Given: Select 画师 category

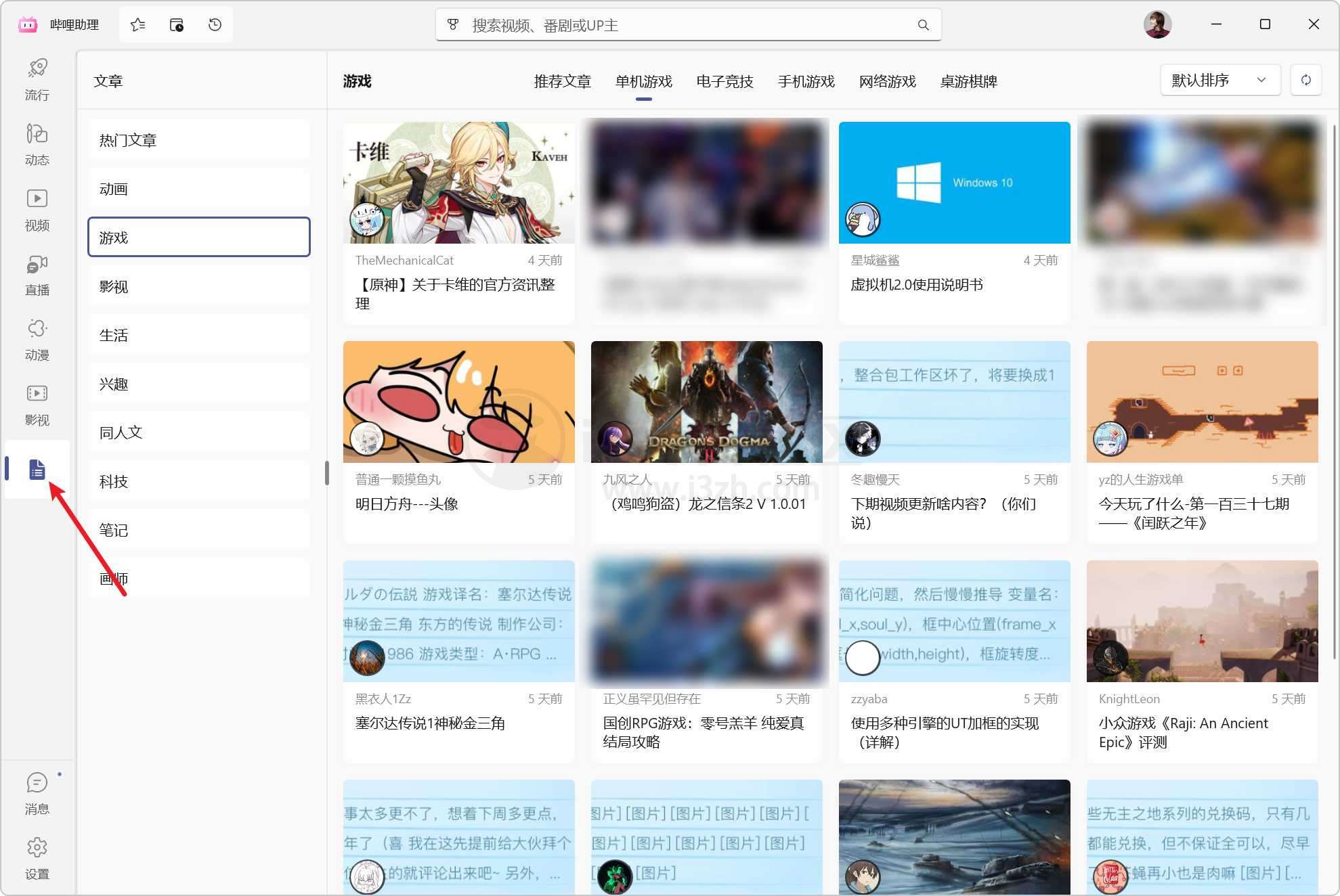Looking at the screenshot, I should click(199, 579).
